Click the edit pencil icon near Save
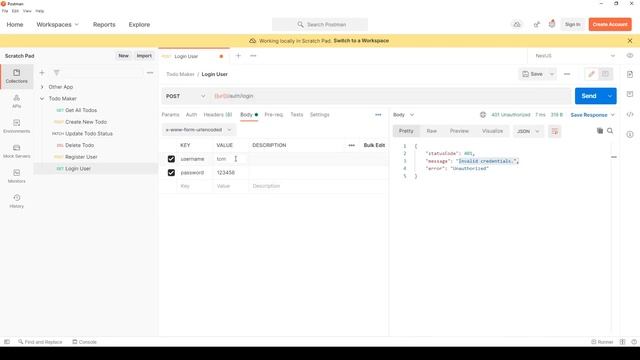The image size is (640, 360). 591,74
